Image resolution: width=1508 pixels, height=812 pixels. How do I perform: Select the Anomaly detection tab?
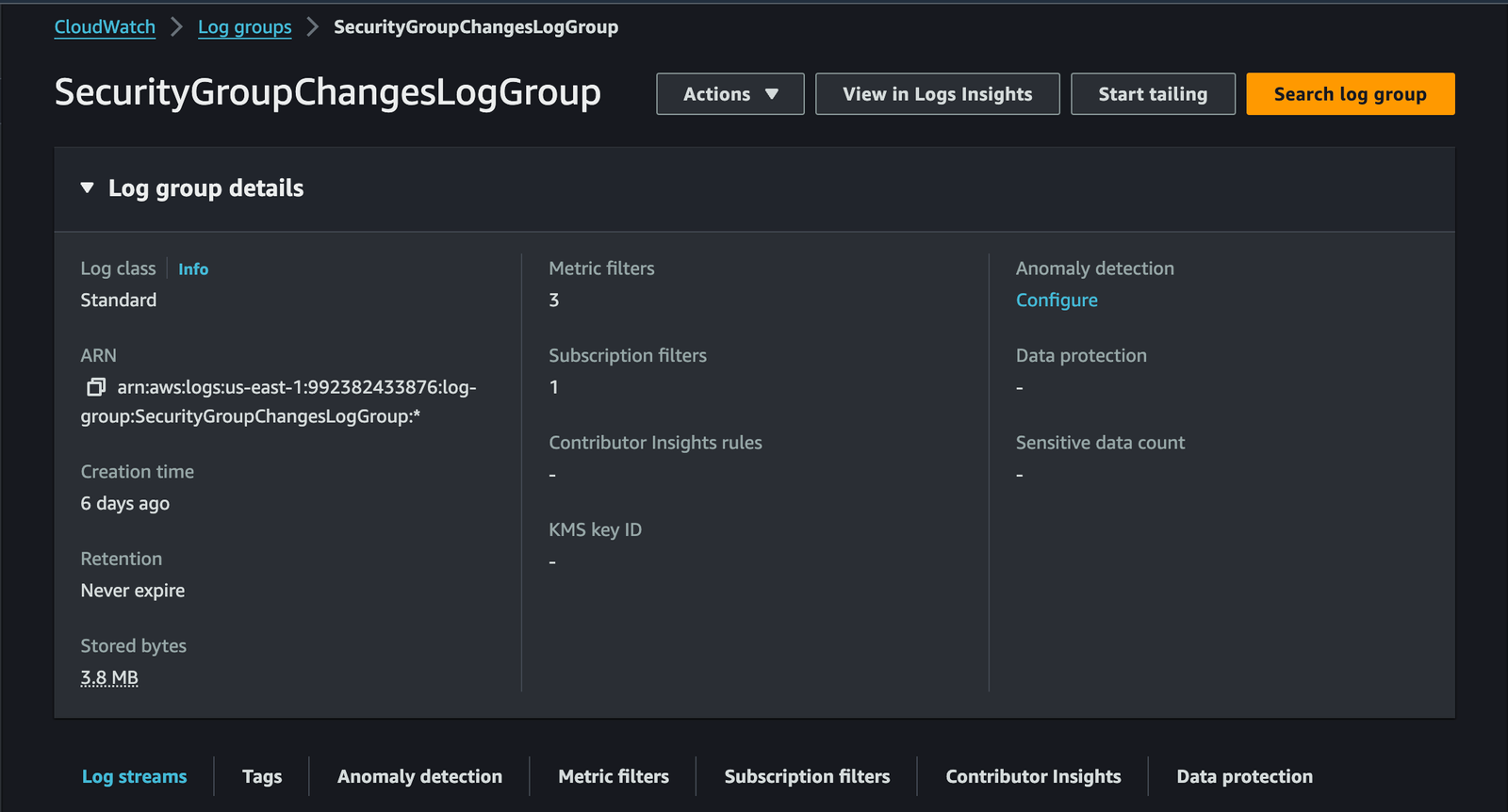tap(419, 777)
